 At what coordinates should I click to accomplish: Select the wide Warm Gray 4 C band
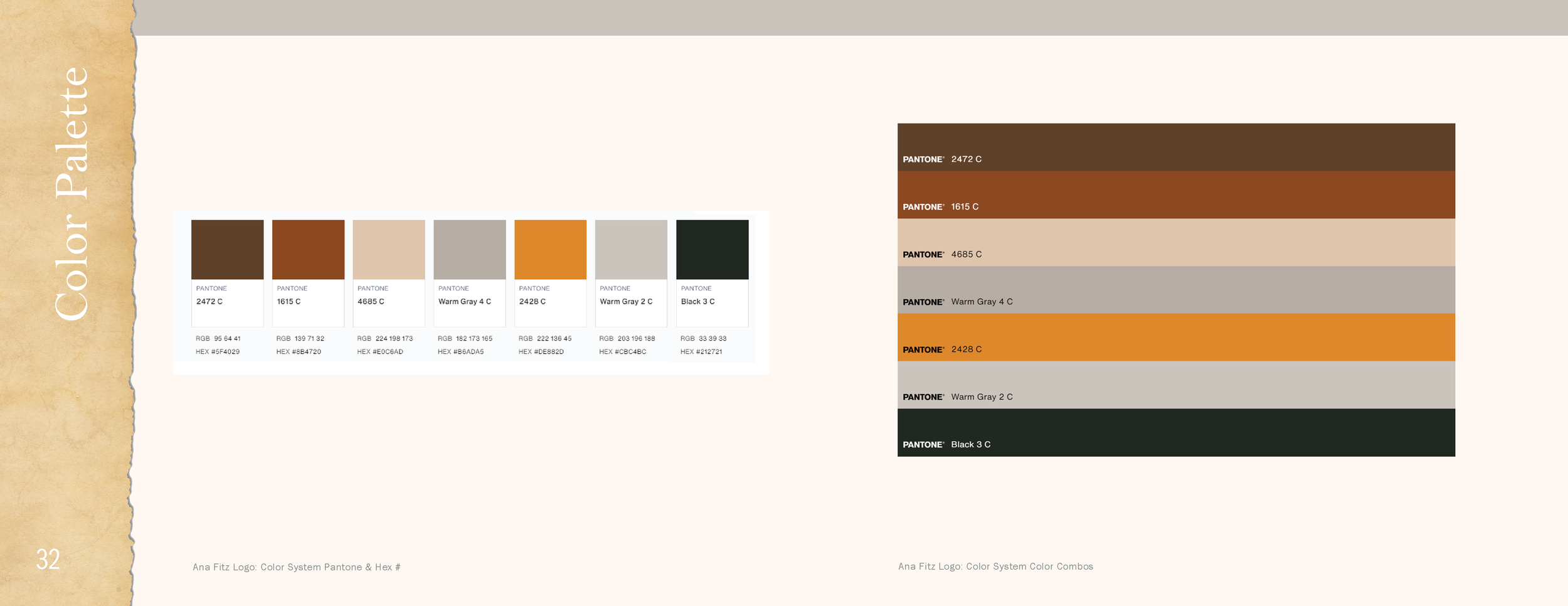tap(1176, 290)
